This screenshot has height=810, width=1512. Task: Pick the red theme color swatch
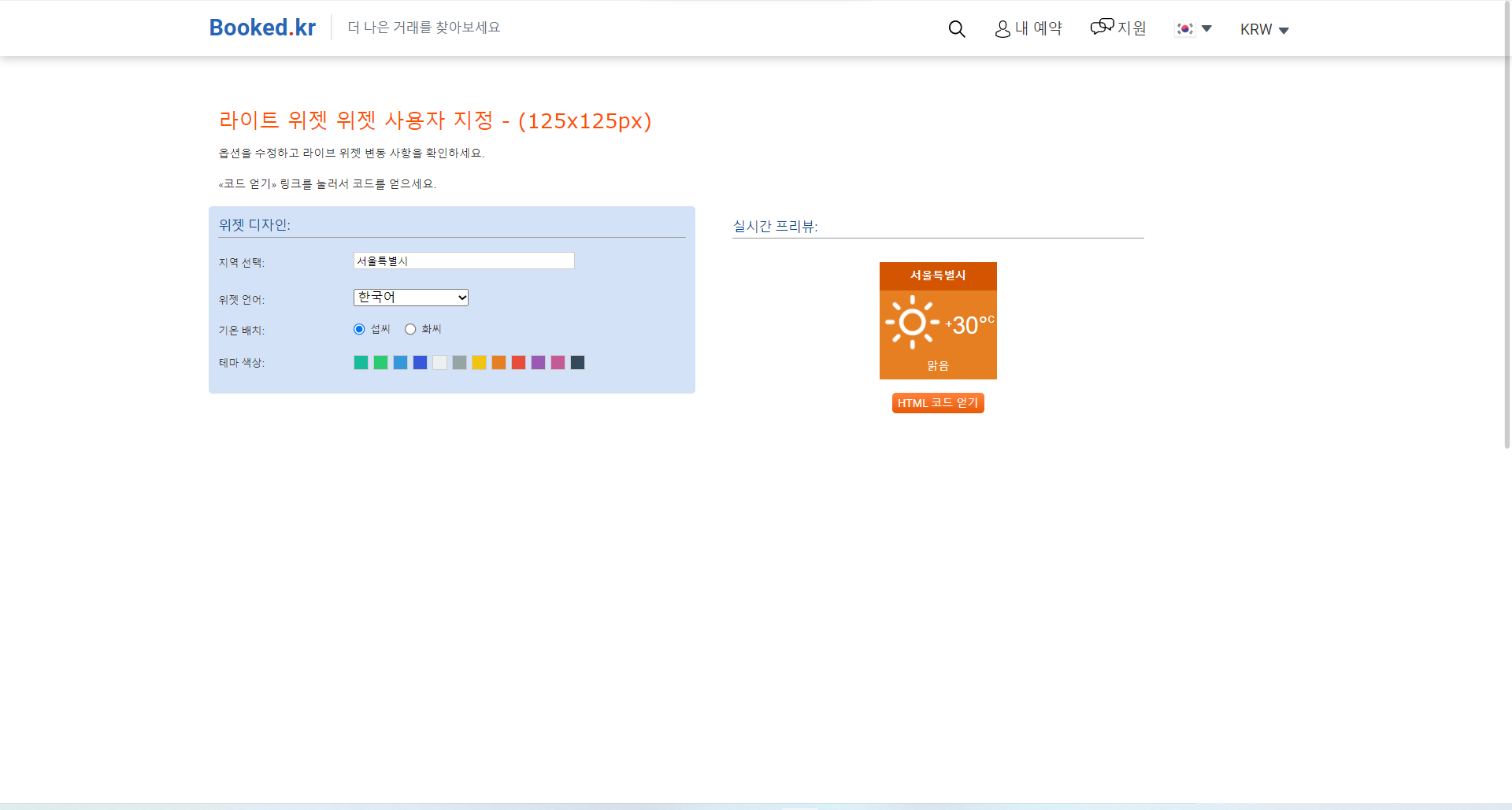pyautogui.click(x=518, y=362)
